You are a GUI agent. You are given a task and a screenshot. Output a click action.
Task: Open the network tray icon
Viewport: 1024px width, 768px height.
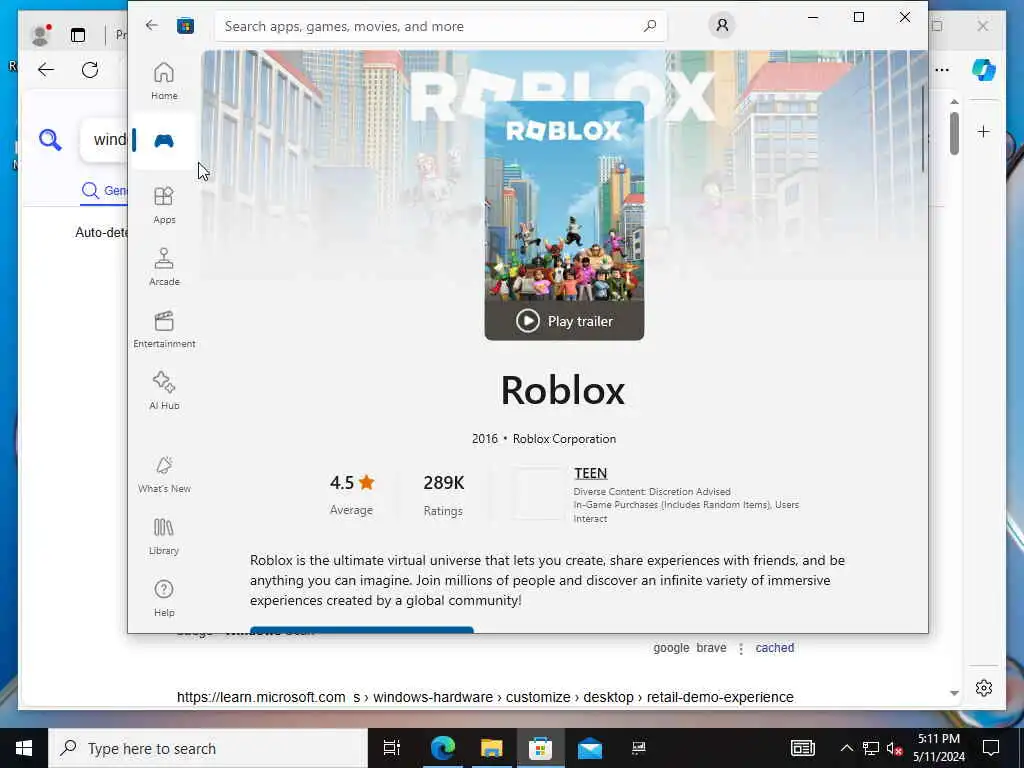[x=871, y=748]
